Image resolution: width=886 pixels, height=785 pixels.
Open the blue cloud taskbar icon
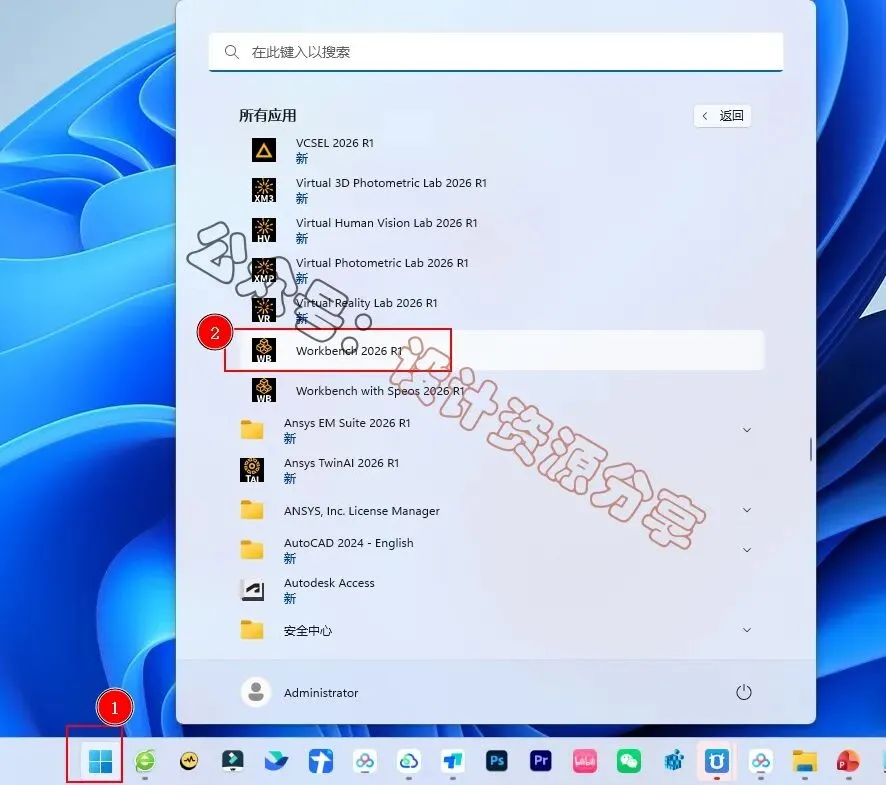(x=409, y=761)
